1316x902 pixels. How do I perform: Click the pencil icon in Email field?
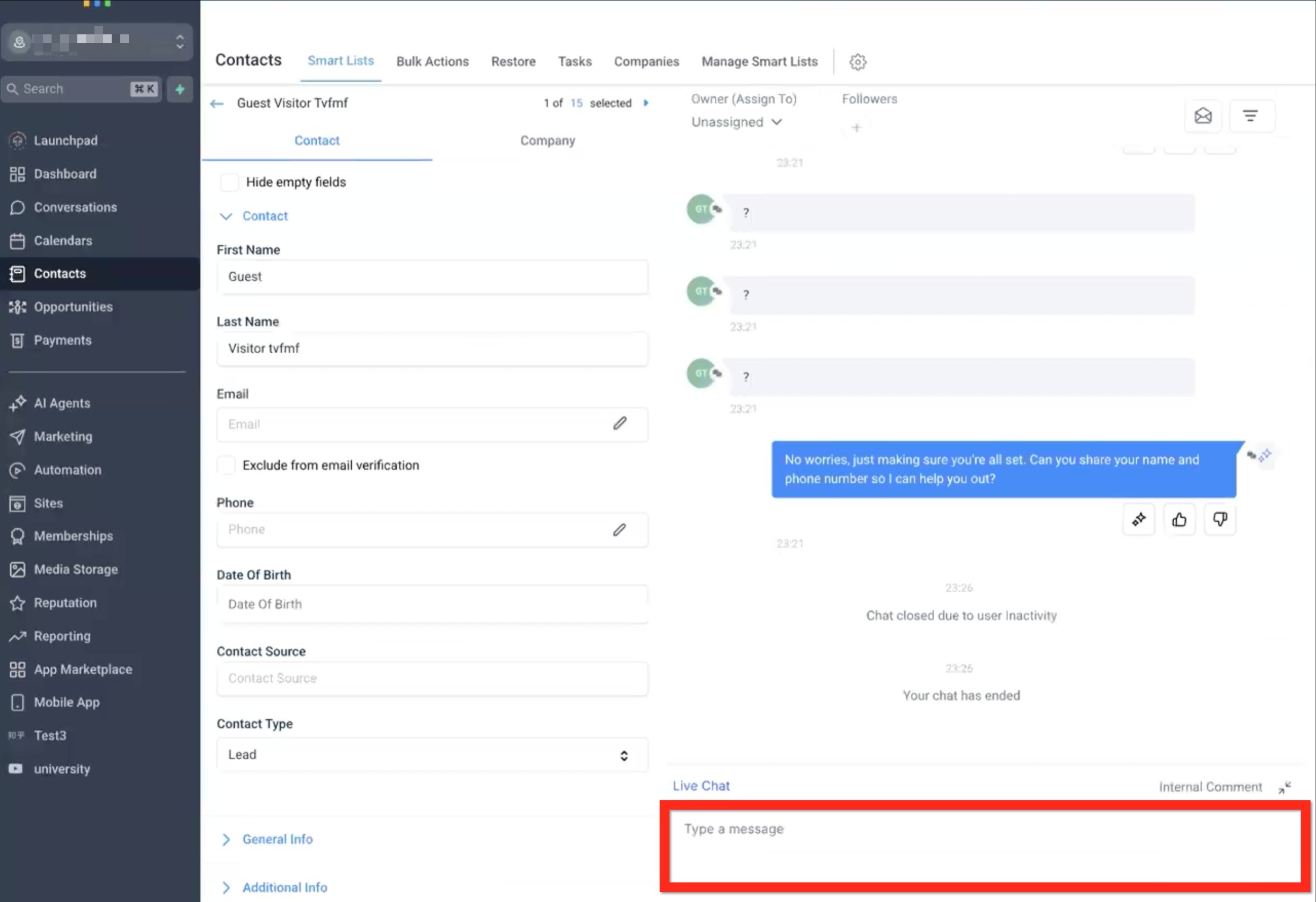620,424
